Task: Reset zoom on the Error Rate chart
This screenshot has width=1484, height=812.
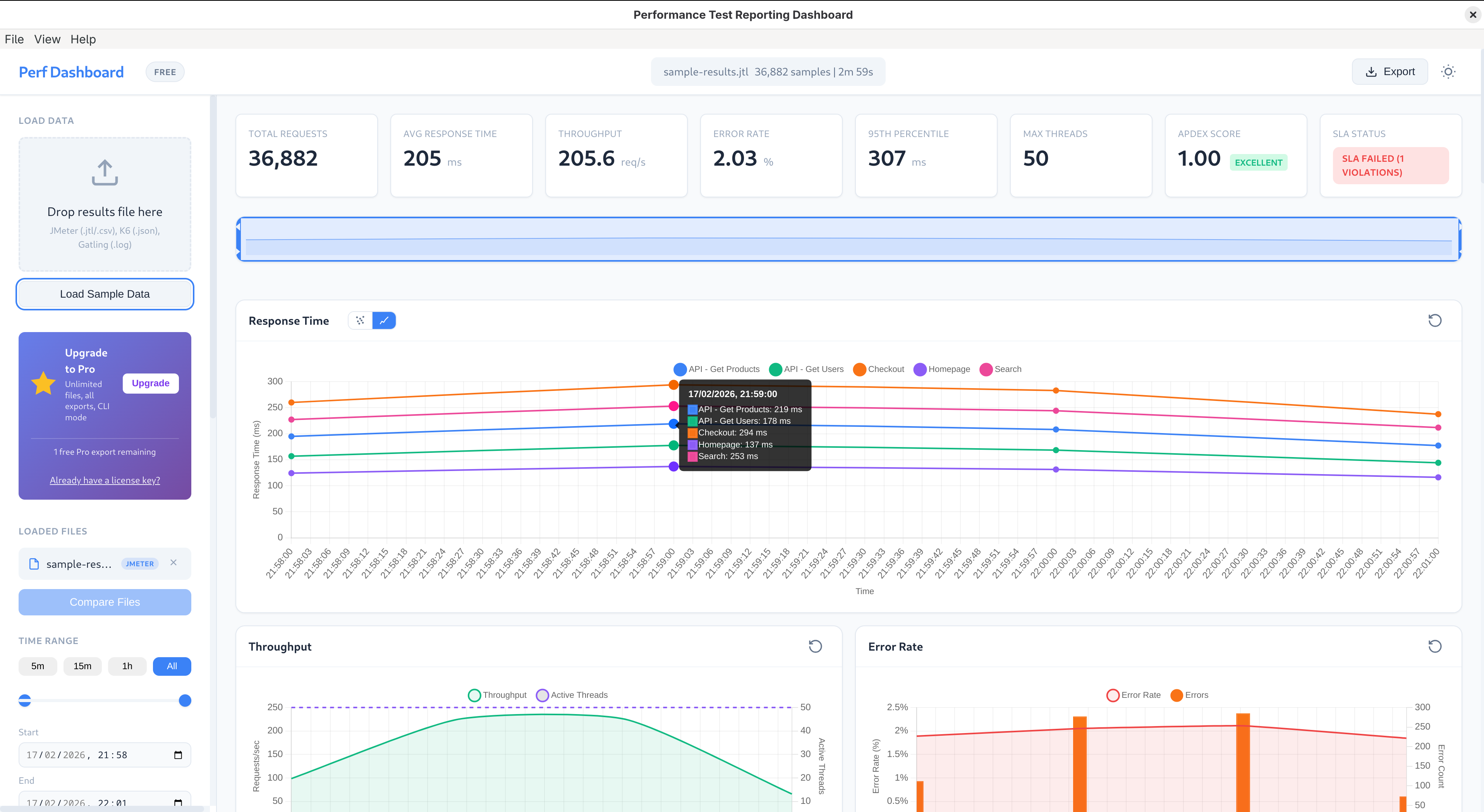Action: pos(1435,646)
